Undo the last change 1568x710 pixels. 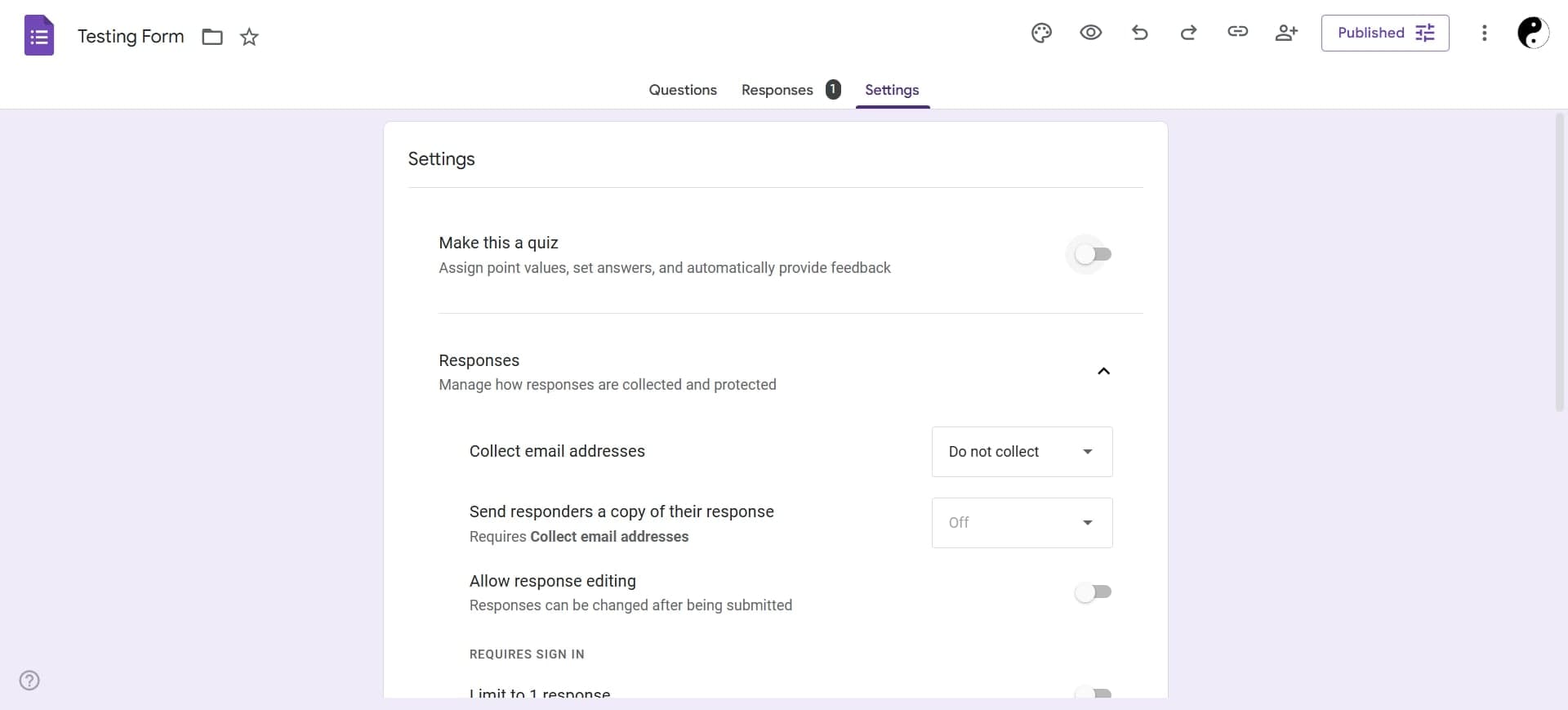(x=1140, y=33)
